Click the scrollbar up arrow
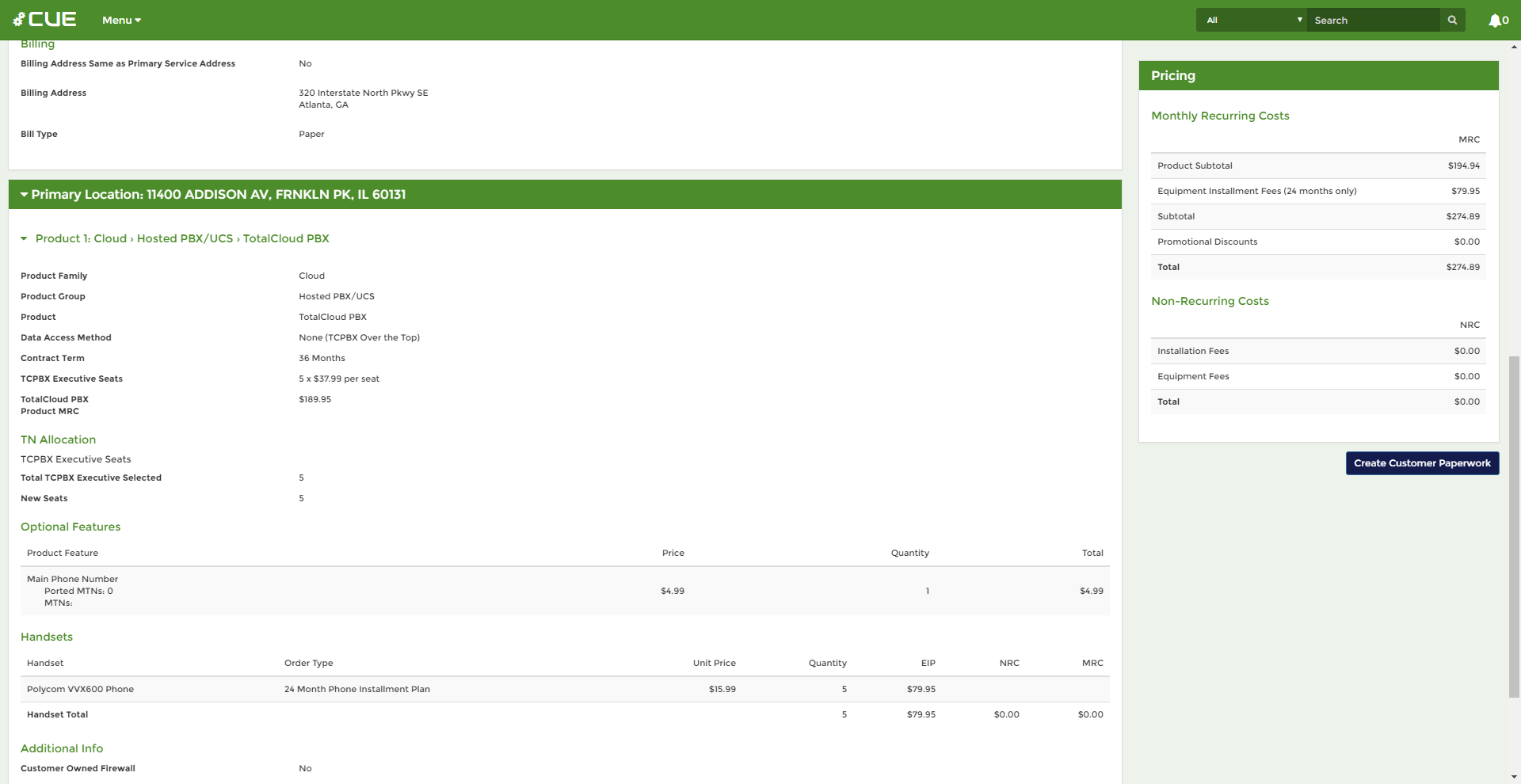The height and width of the screenshot is (784, 1521). point(1514,48)
